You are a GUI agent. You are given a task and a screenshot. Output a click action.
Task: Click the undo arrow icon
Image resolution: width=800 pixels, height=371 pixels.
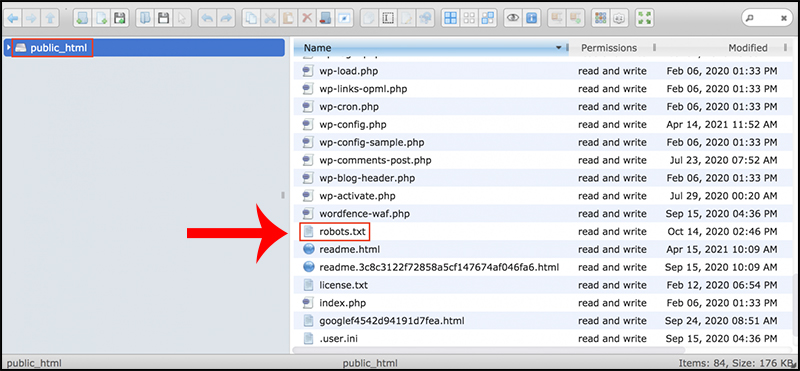point(207,19)
